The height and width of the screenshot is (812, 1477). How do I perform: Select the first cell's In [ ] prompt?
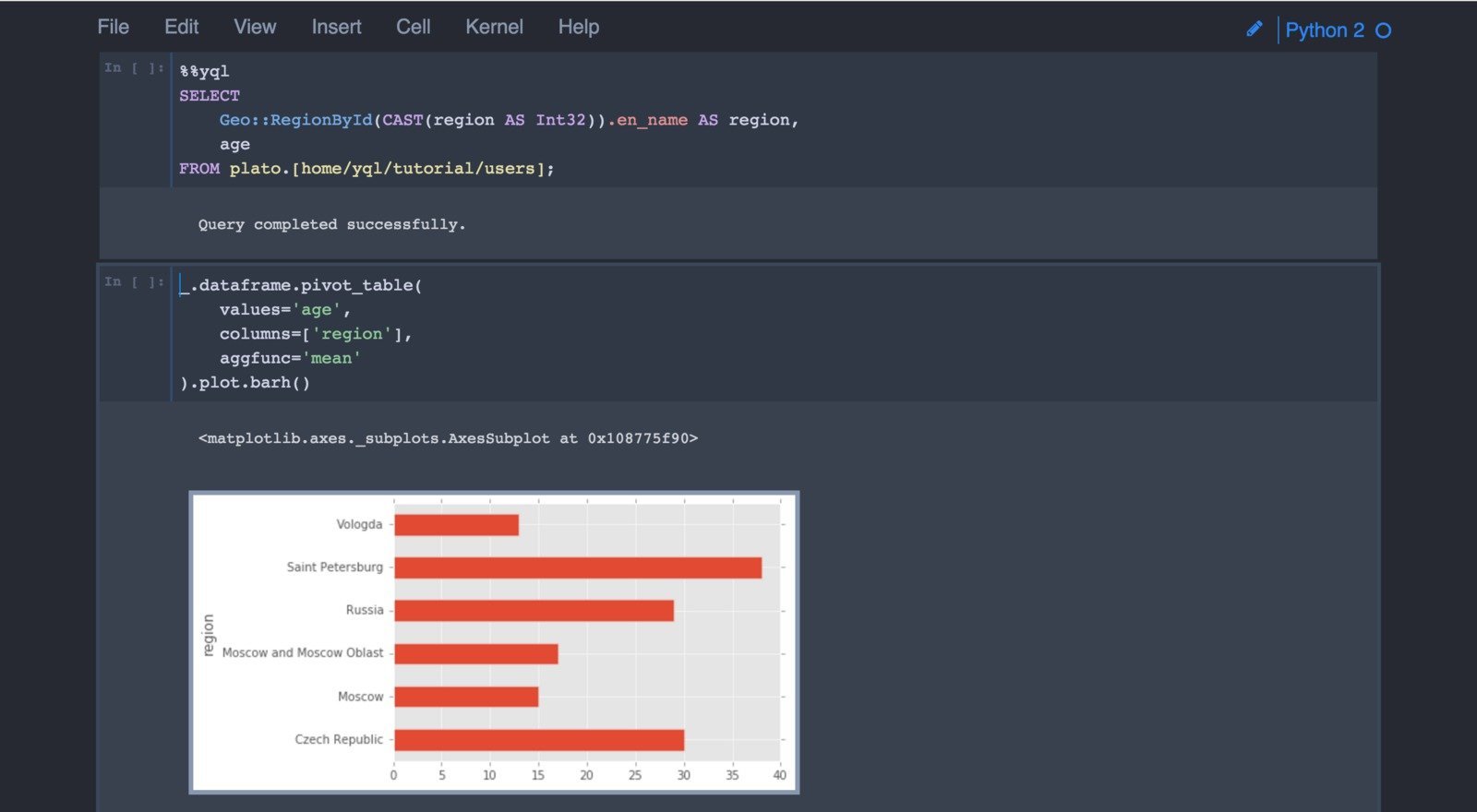click(135, 67)
